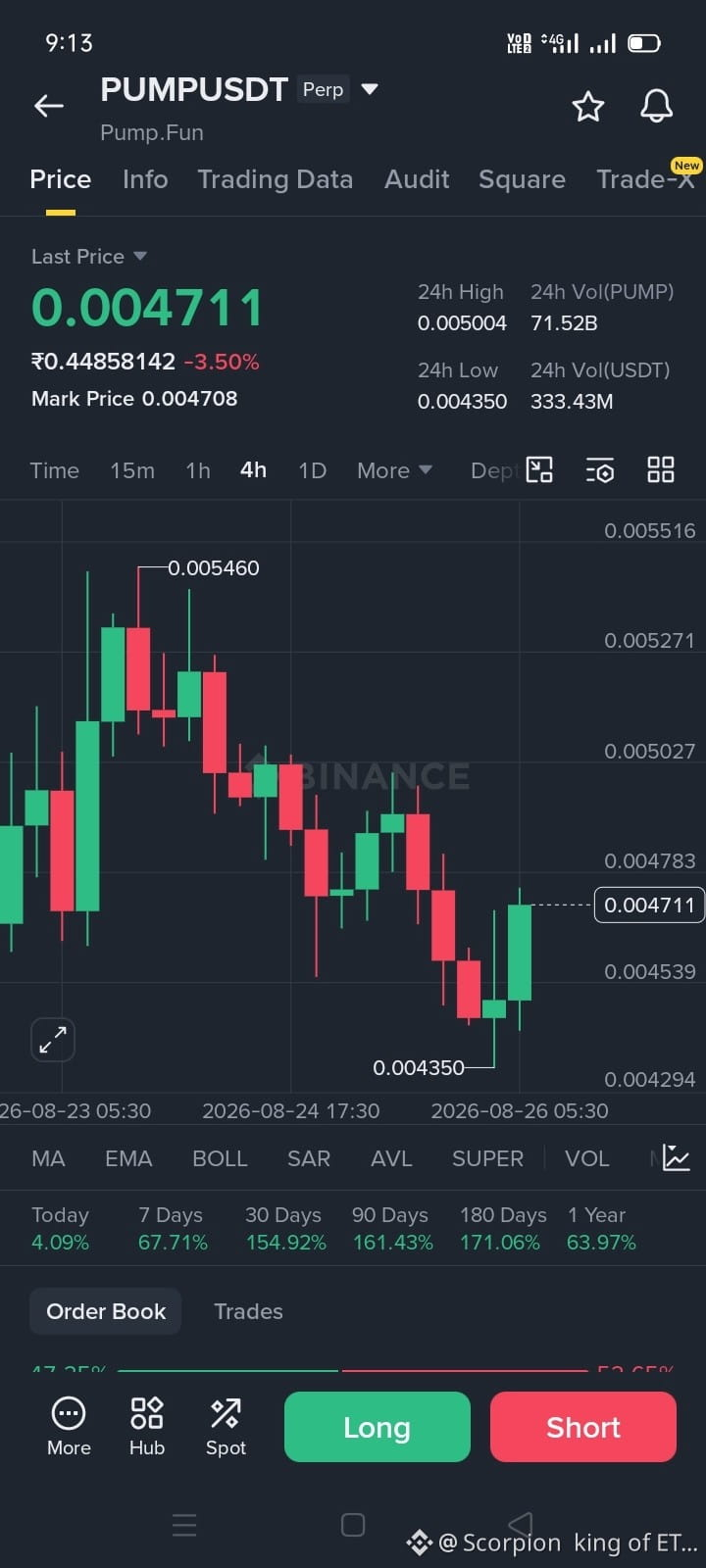Screen dimensions: 706x1568
Task: Toggle the SUPER indicator
Action: point(487,1158)
